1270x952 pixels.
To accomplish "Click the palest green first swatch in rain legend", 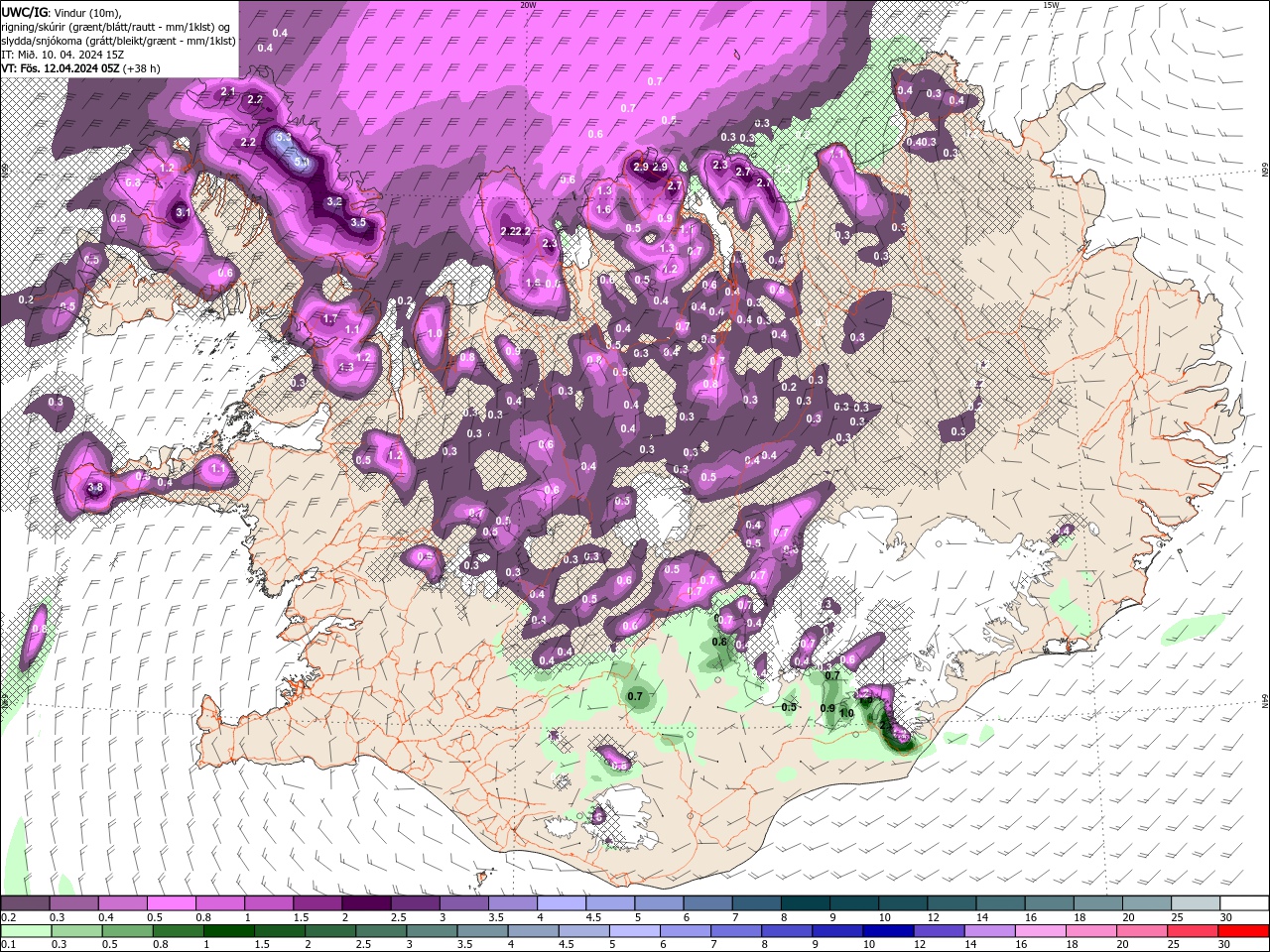I will 25,931.
